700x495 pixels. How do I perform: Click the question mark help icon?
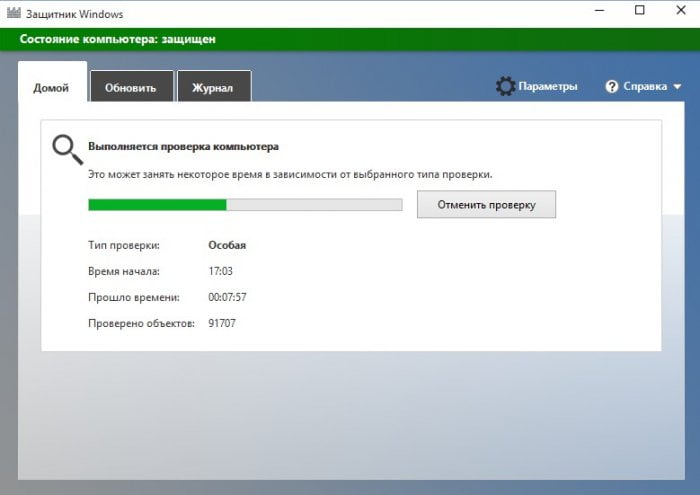[612, 87]
